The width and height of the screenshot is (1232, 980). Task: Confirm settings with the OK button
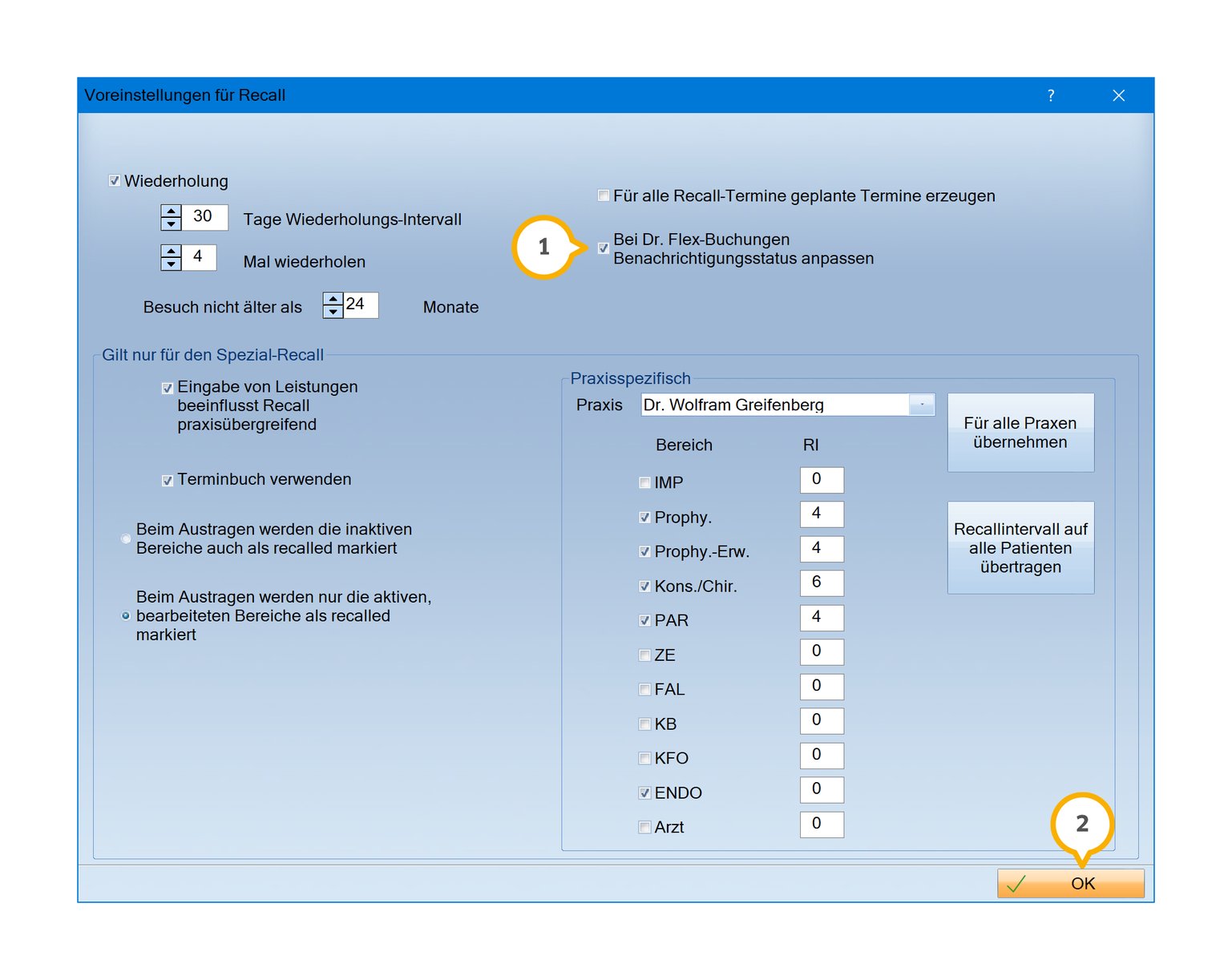(x=1070, y=883)
